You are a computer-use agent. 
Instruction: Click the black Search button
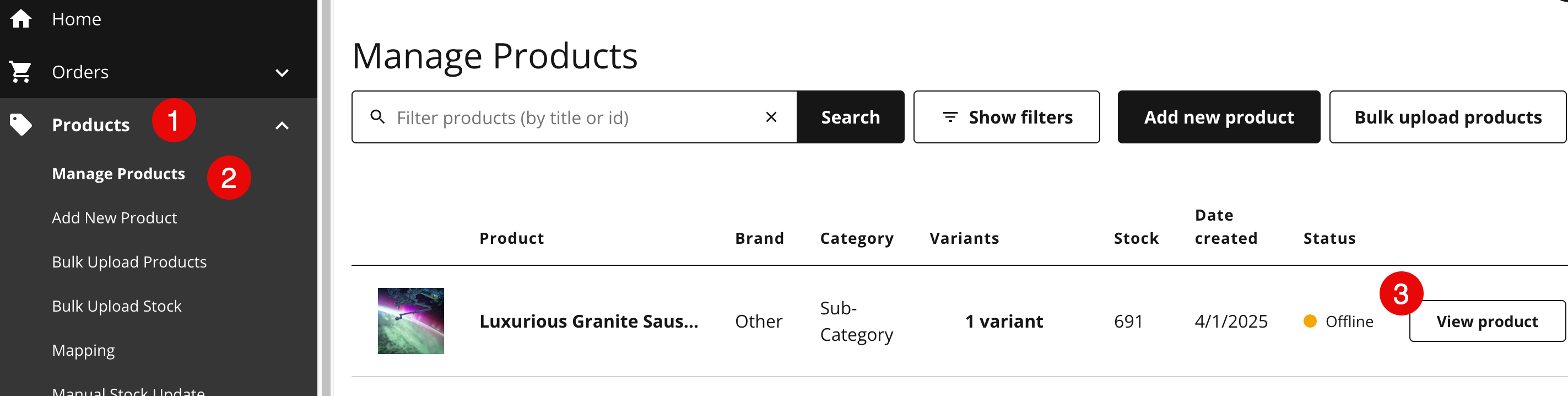[x=850, y=117]
